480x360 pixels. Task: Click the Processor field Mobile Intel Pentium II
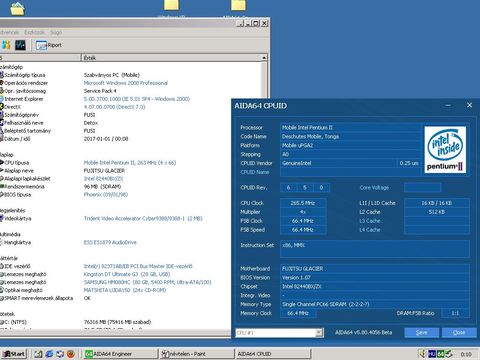coord(351,128)
